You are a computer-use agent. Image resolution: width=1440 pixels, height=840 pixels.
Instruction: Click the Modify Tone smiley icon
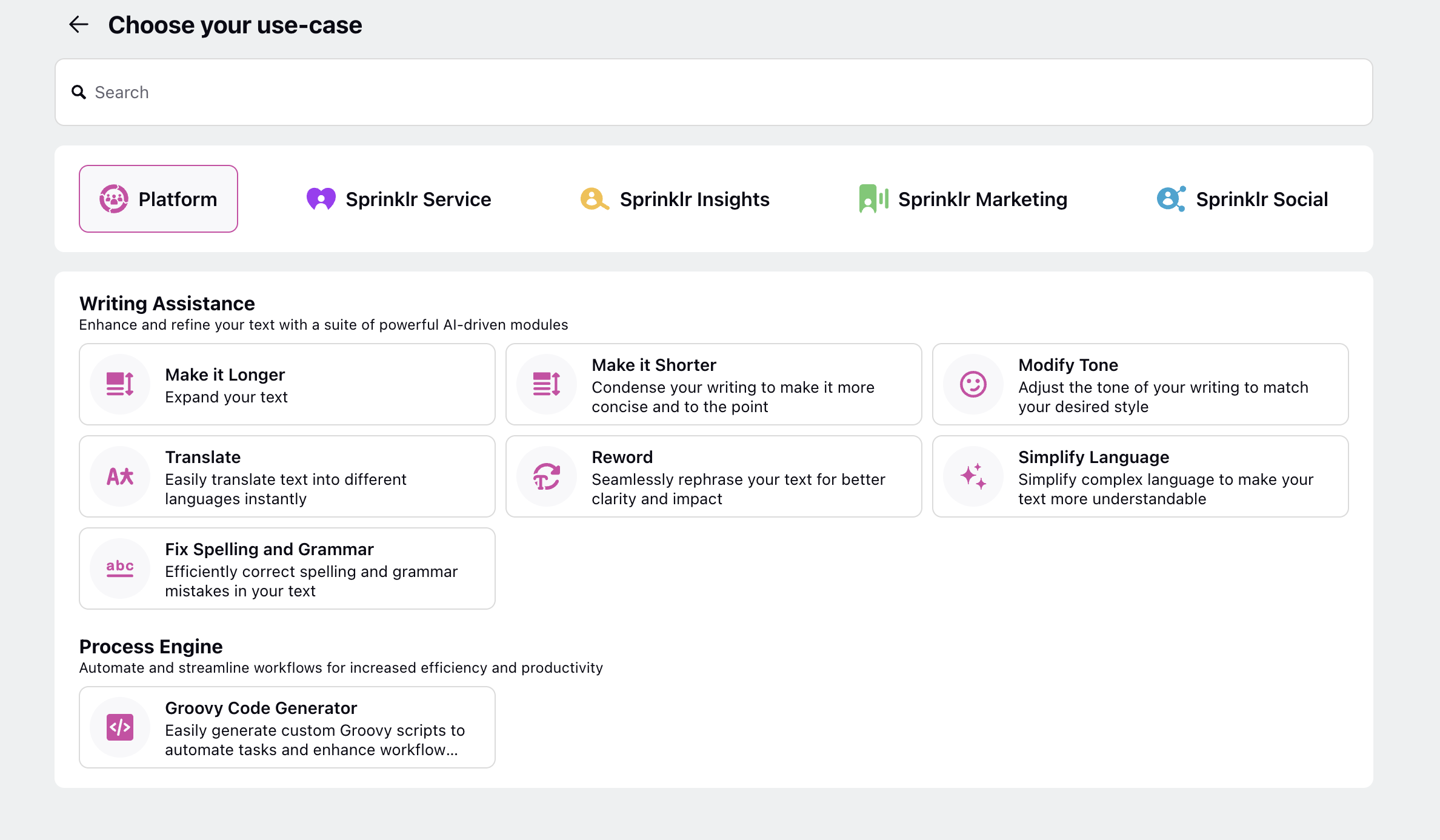(973, 384)
